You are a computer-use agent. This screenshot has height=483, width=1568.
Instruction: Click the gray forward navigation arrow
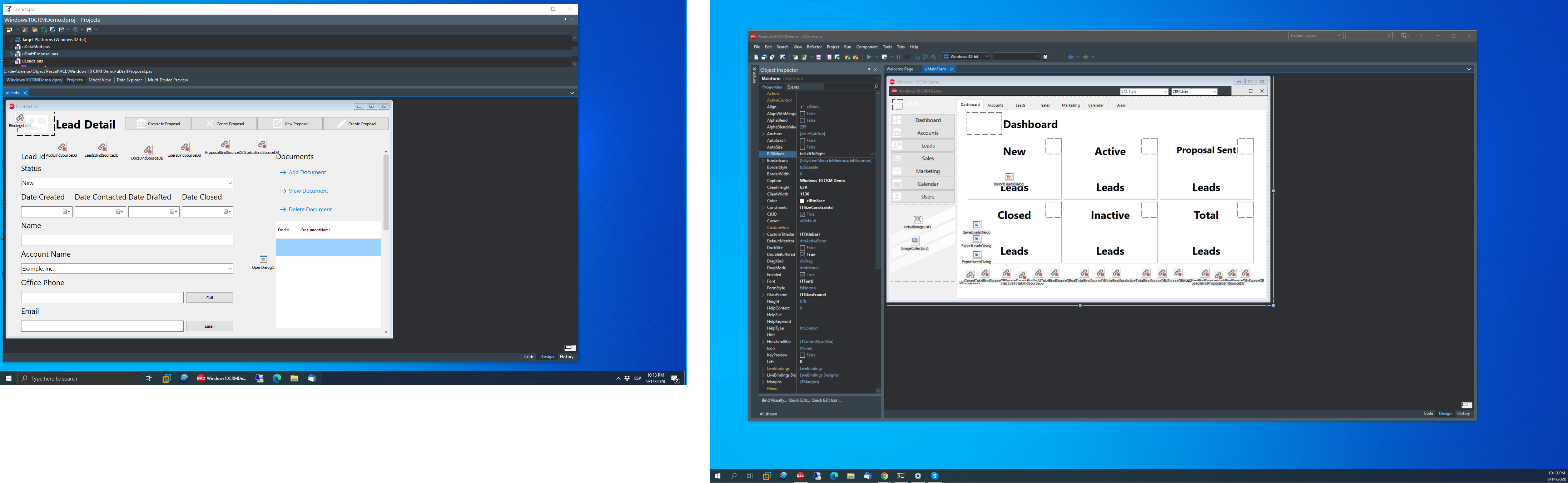[1085, 57]
